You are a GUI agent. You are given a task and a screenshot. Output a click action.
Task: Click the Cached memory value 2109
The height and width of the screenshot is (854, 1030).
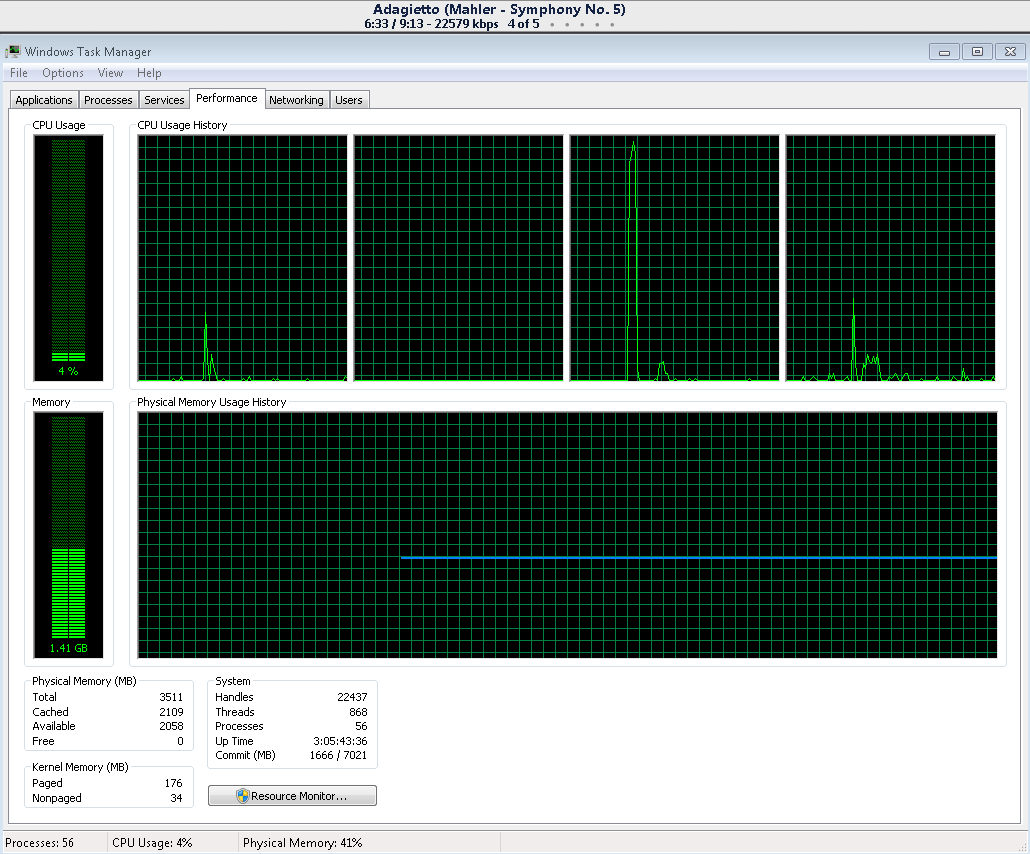[171, 712]
